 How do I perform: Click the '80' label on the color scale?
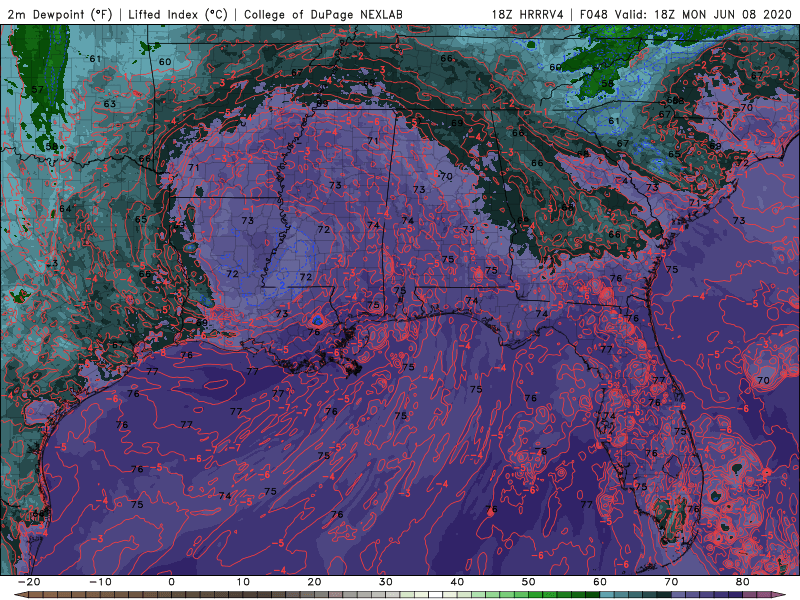tap(743, 582)
